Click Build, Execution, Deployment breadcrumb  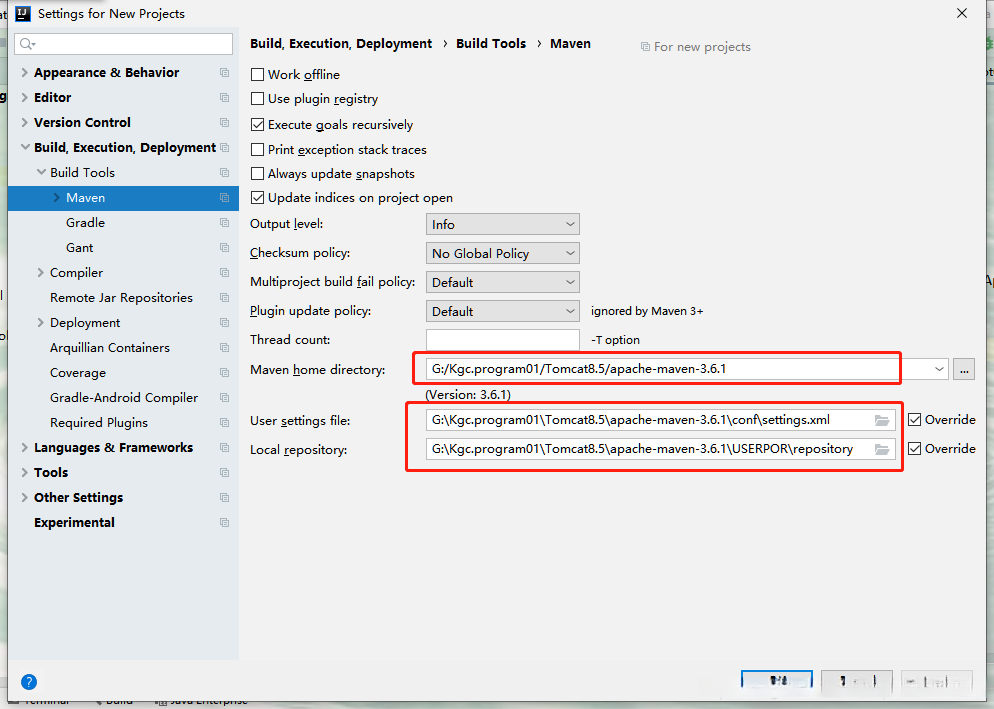(x=341, y=44)
